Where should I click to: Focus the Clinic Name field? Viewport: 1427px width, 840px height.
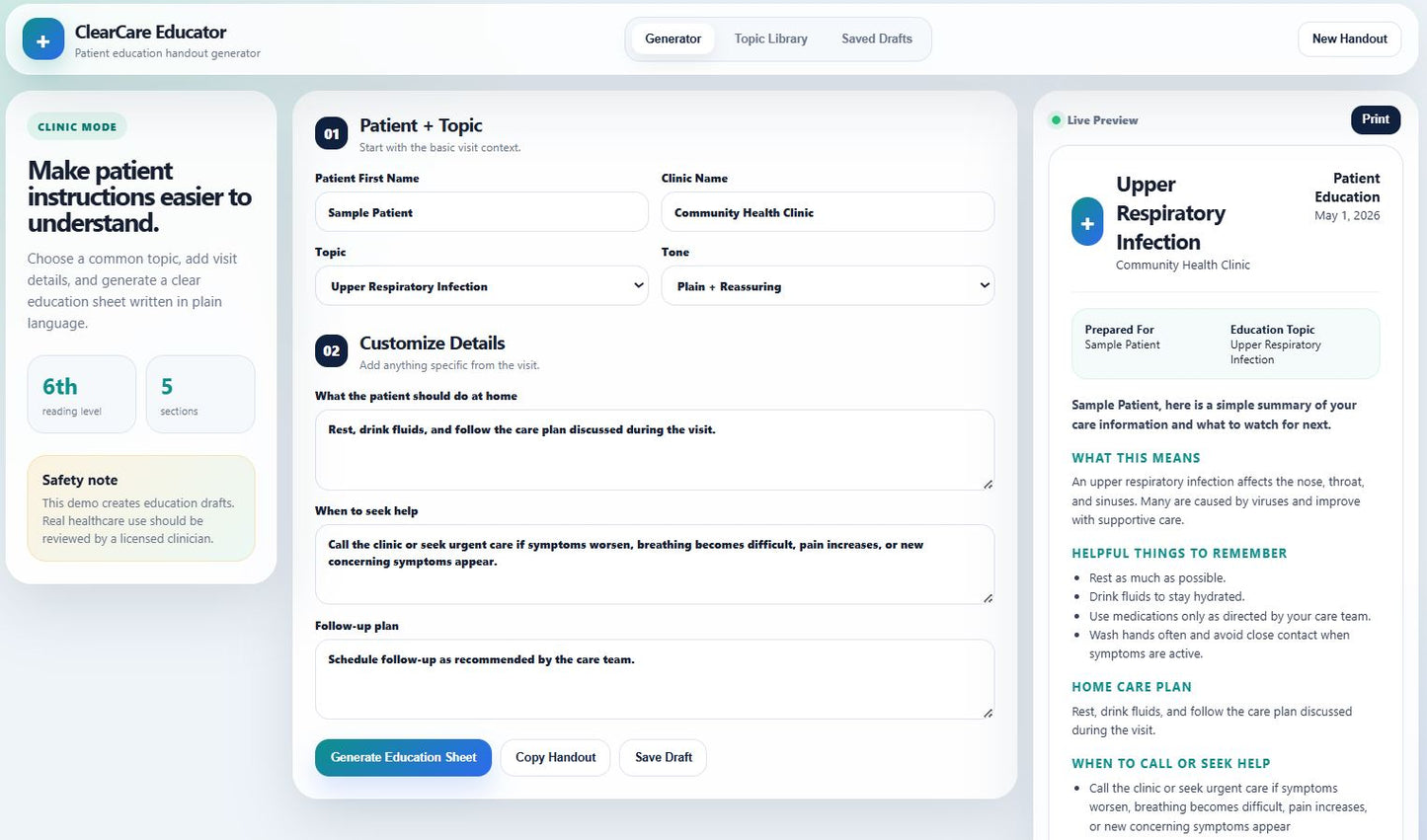point(828,212)
